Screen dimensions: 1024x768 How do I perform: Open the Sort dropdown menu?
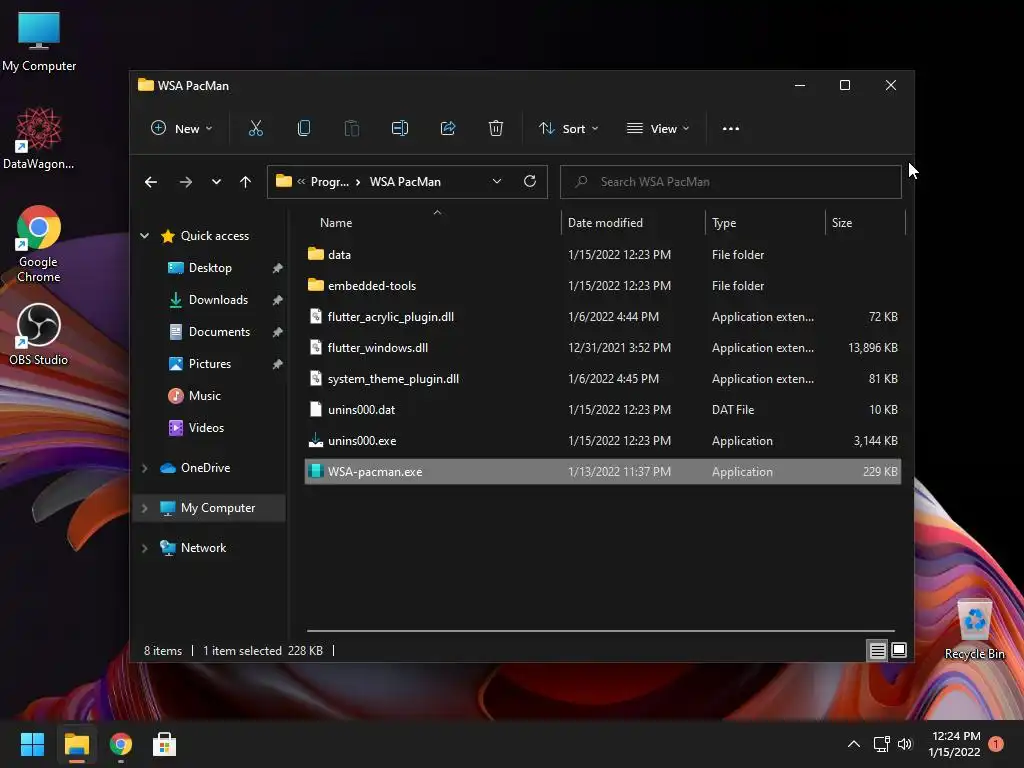pos(568,129)
